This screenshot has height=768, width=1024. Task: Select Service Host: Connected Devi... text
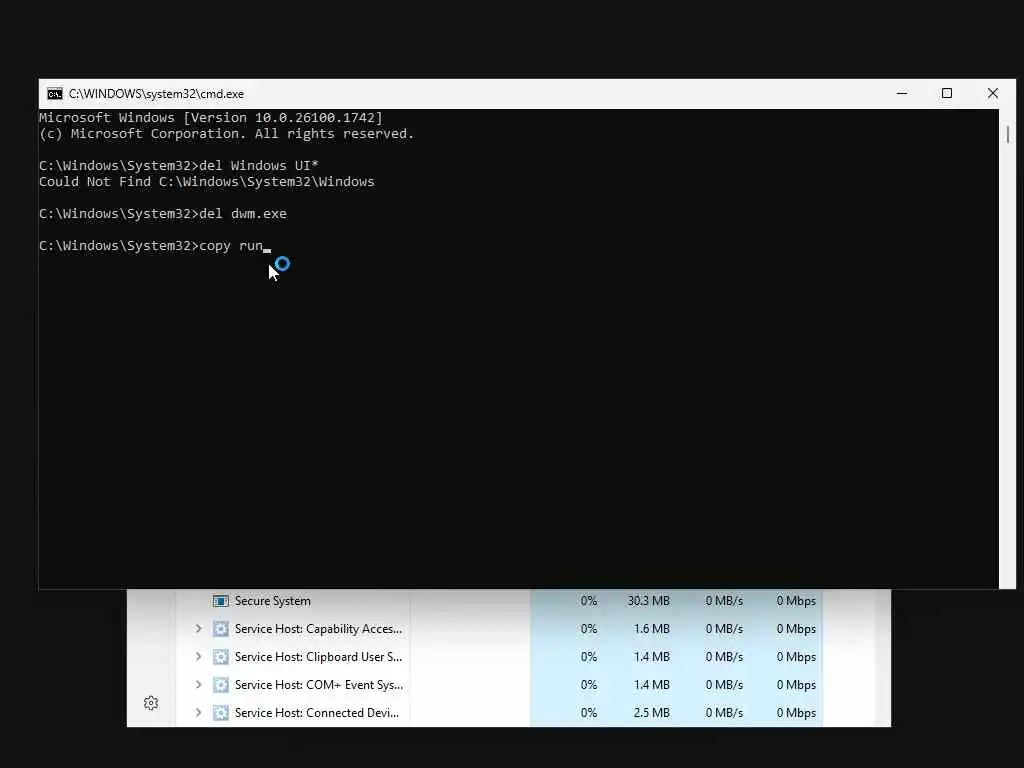(x=317, y=713)
